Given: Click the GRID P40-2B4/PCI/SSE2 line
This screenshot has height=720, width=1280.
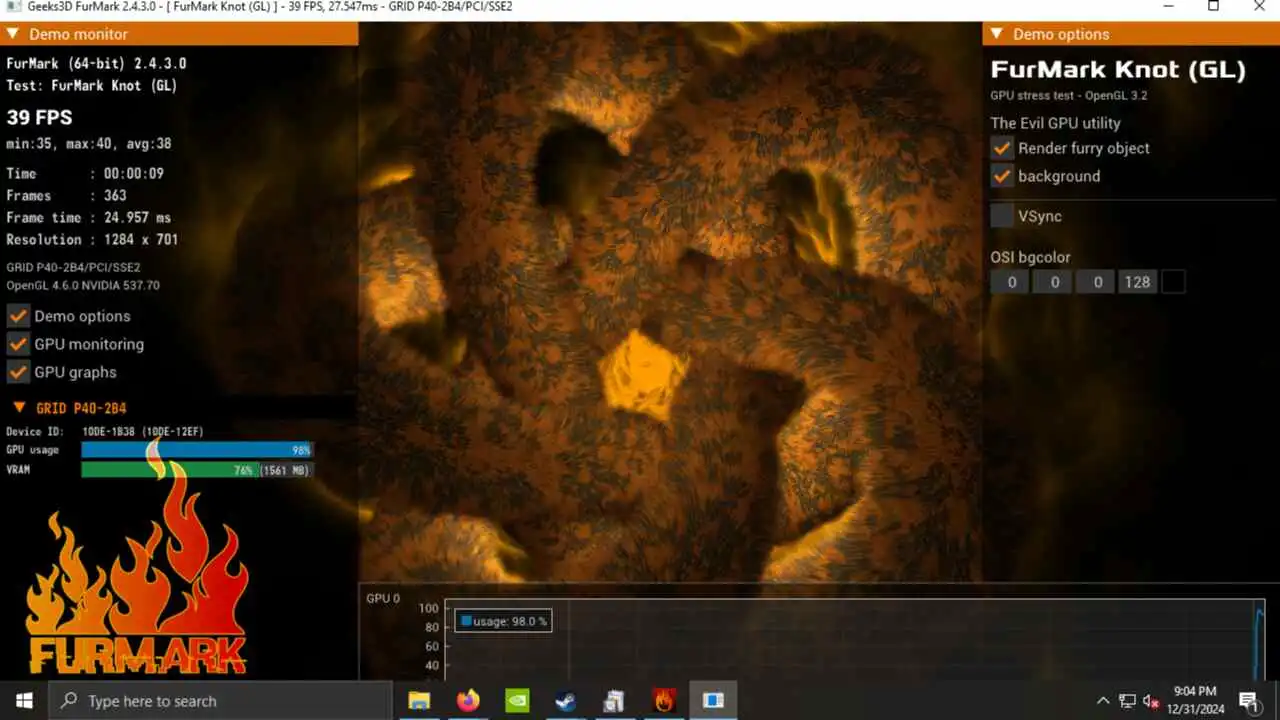Looking at the screenshot, I should [x=73, y=268].
